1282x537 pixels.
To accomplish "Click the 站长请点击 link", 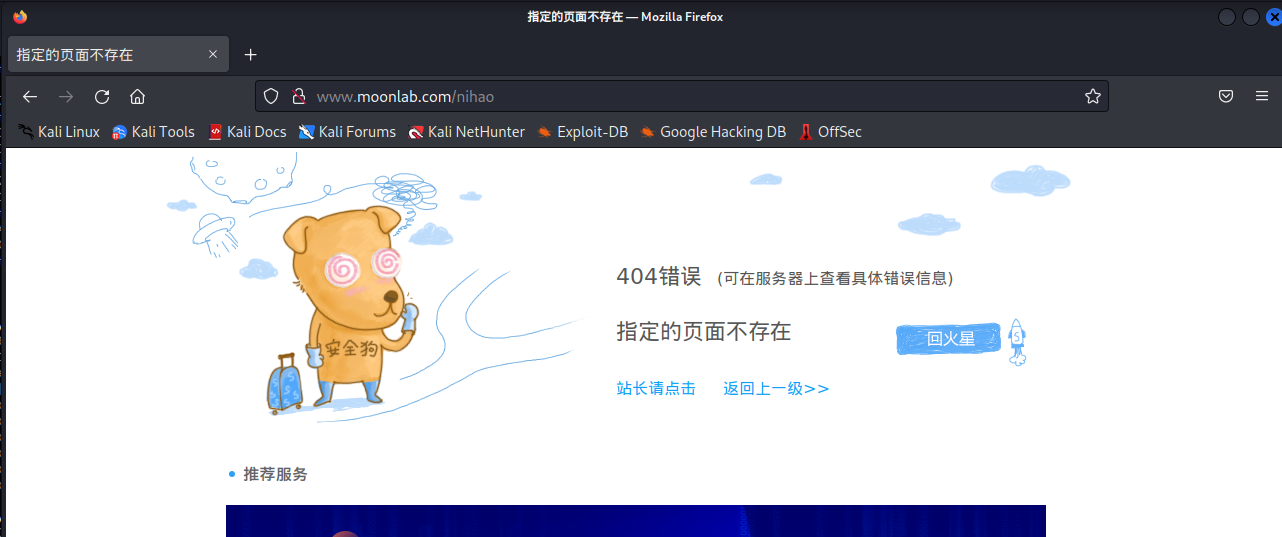I will [x=656, y=388].
